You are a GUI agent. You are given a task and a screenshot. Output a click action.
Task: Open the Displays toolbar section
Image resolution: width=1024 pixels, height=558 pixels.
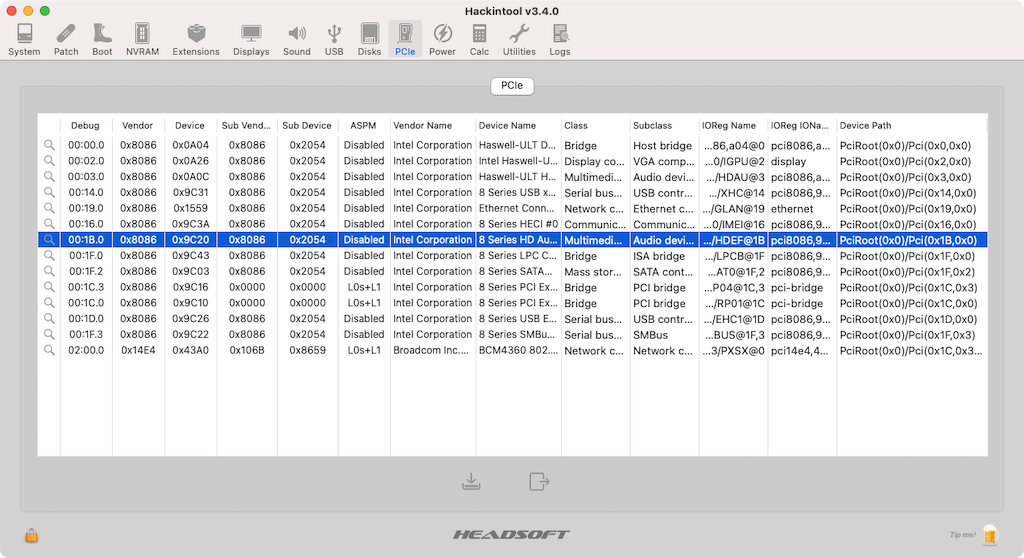251,40
